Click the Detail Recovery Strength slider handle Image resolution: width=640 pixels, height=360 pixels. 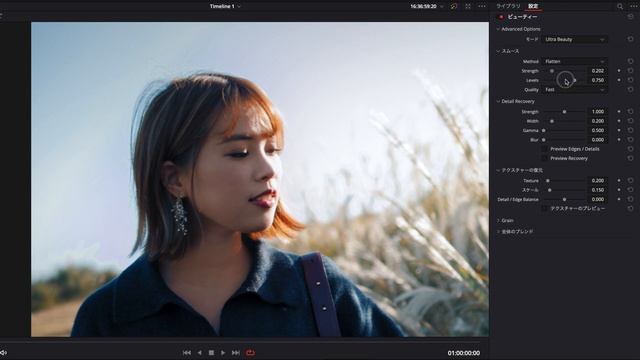pyautogui.click(x=564, y=111)
